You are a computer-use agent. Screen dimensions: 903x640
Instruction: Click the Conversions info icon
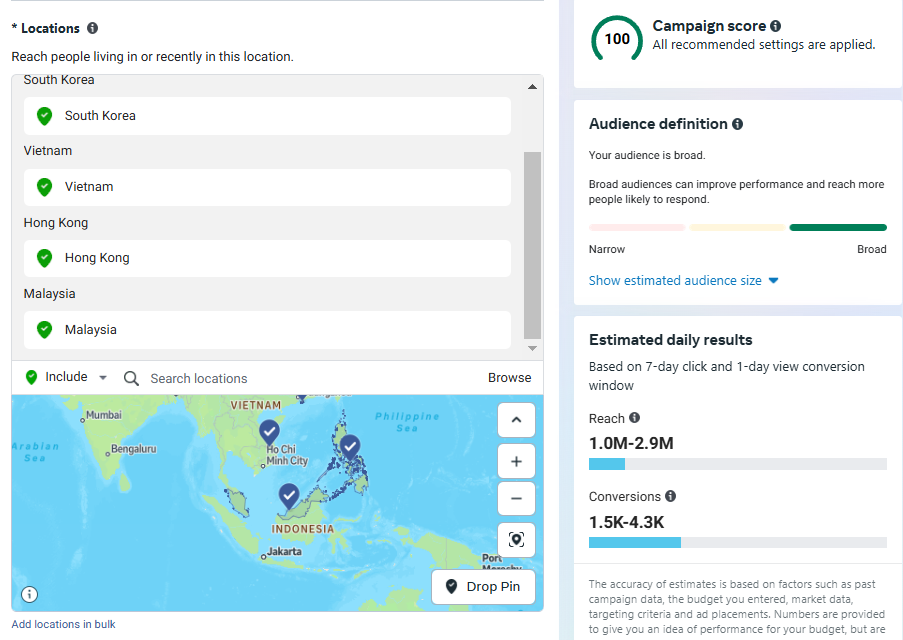[x=671, y=496]
